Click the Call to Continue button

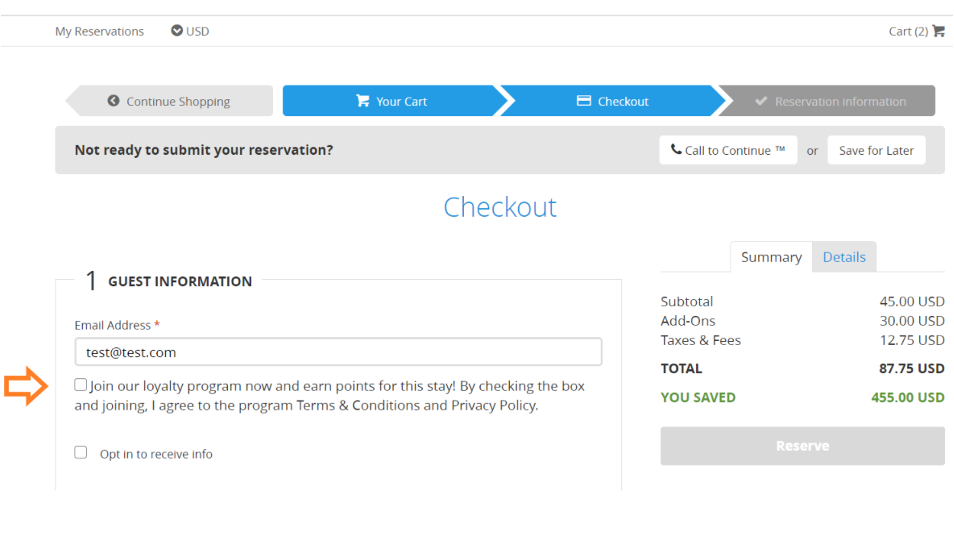(x=728, y=150)
